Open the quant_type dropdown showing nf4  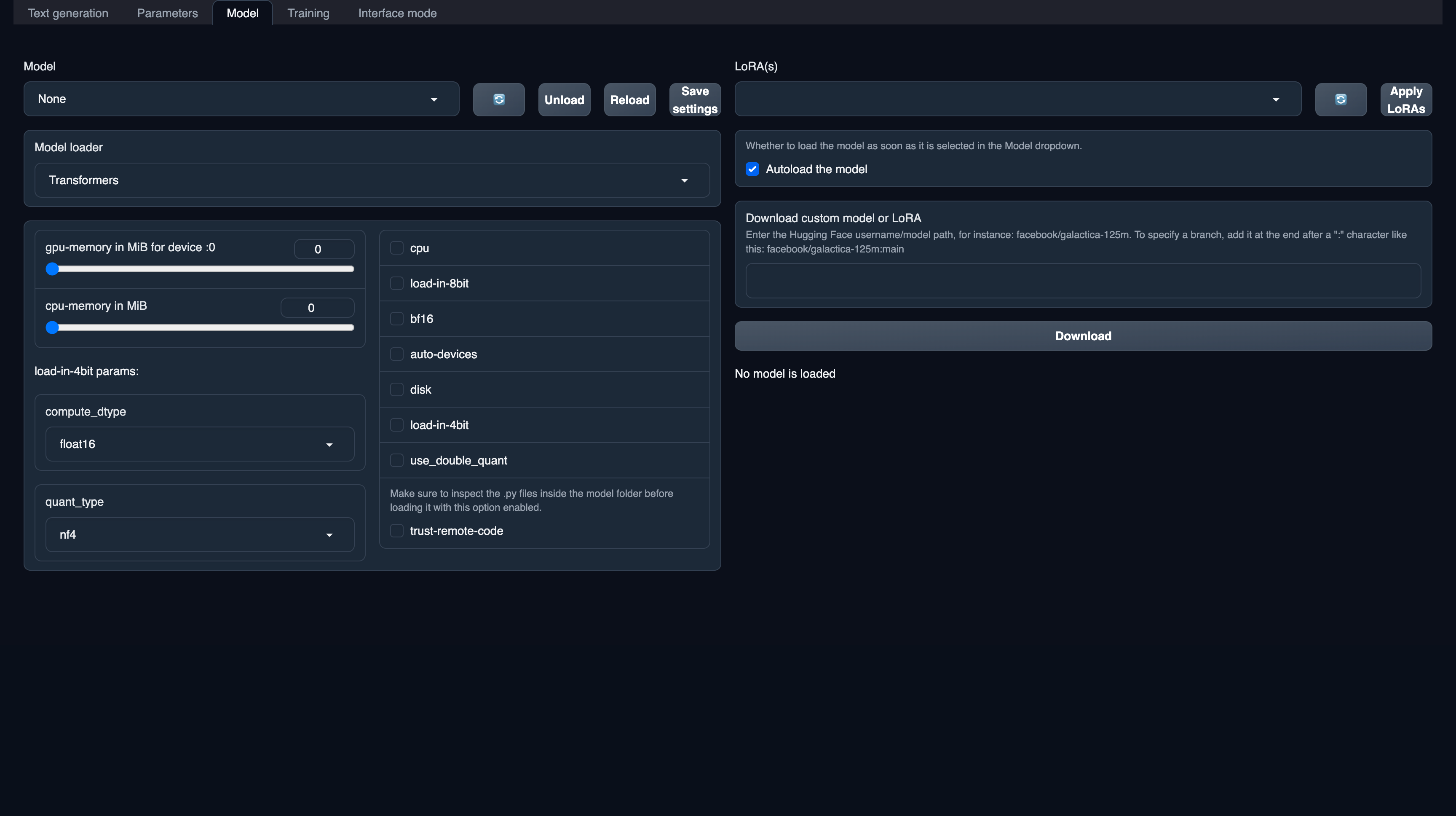(199, 534)
